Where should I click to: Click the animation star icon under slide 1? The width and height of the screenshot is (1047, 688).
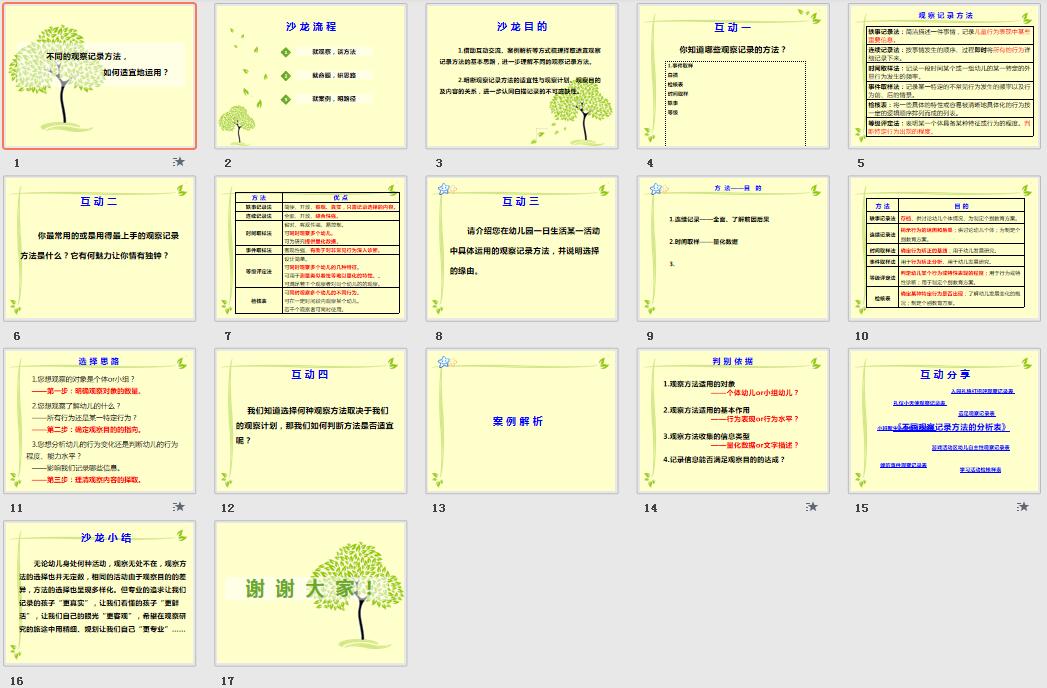click(179, 162)
